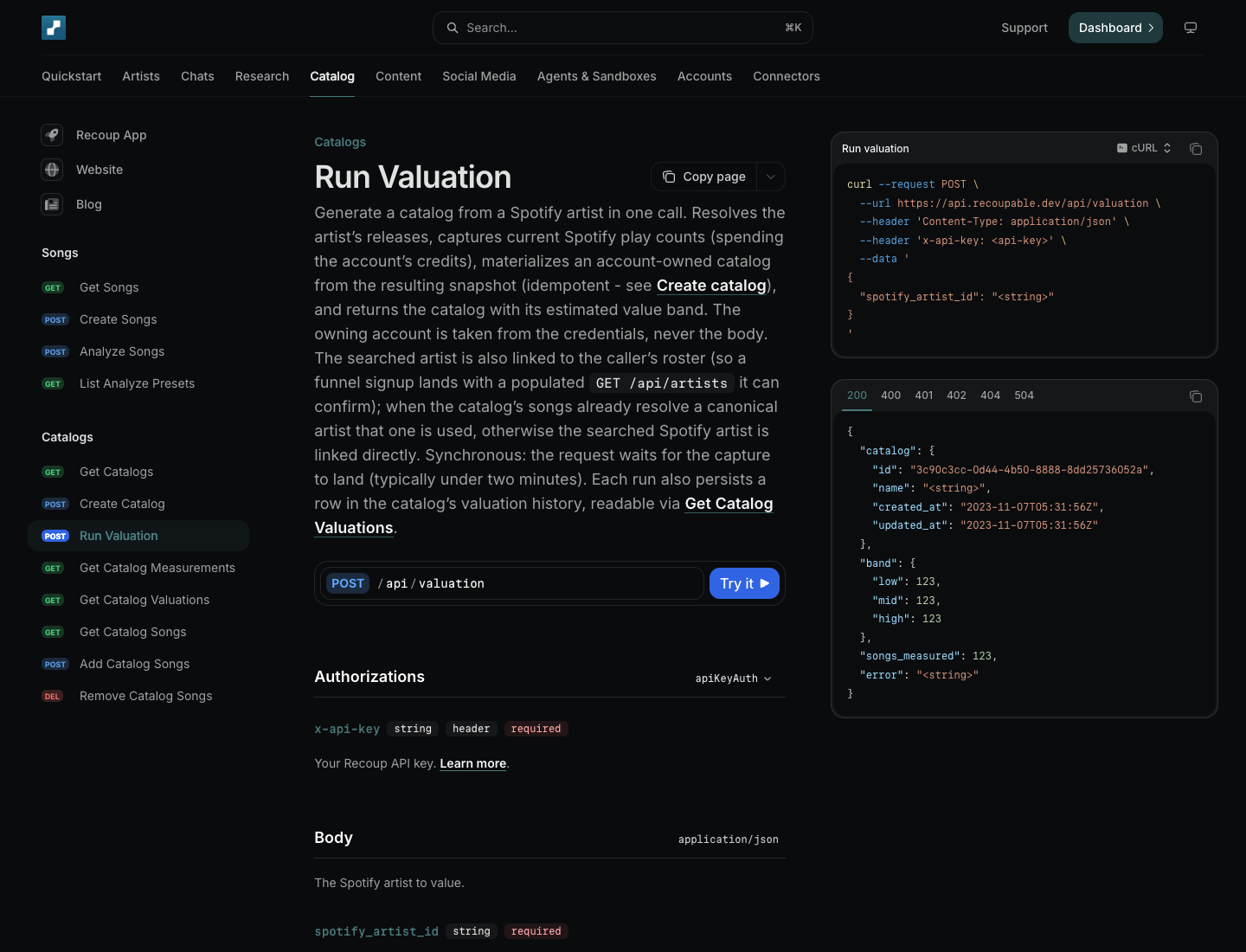Open the cURL language selector
The image size is (1246, 952).
1144,148
